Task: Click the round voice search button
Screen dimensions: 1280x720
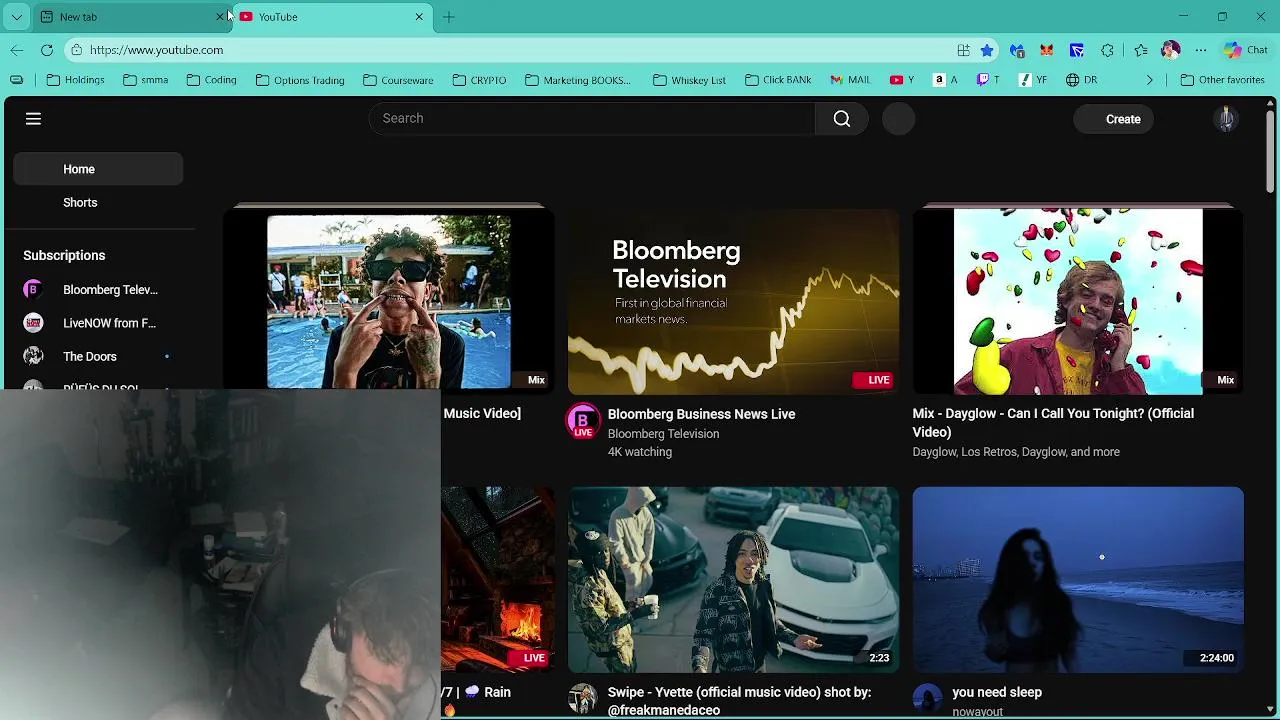Action: pyautogui.click(x=899, y=119)
